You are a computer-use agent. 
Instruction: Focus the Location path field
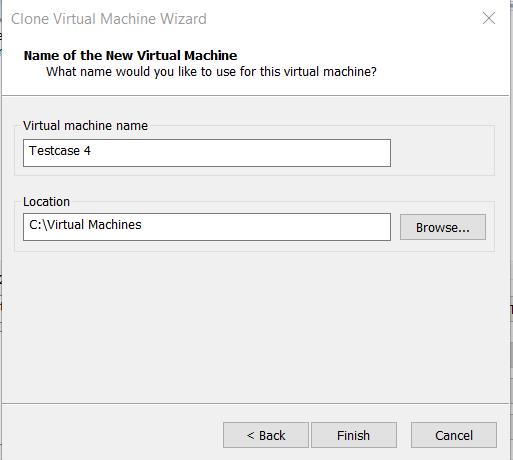(207, 227)
